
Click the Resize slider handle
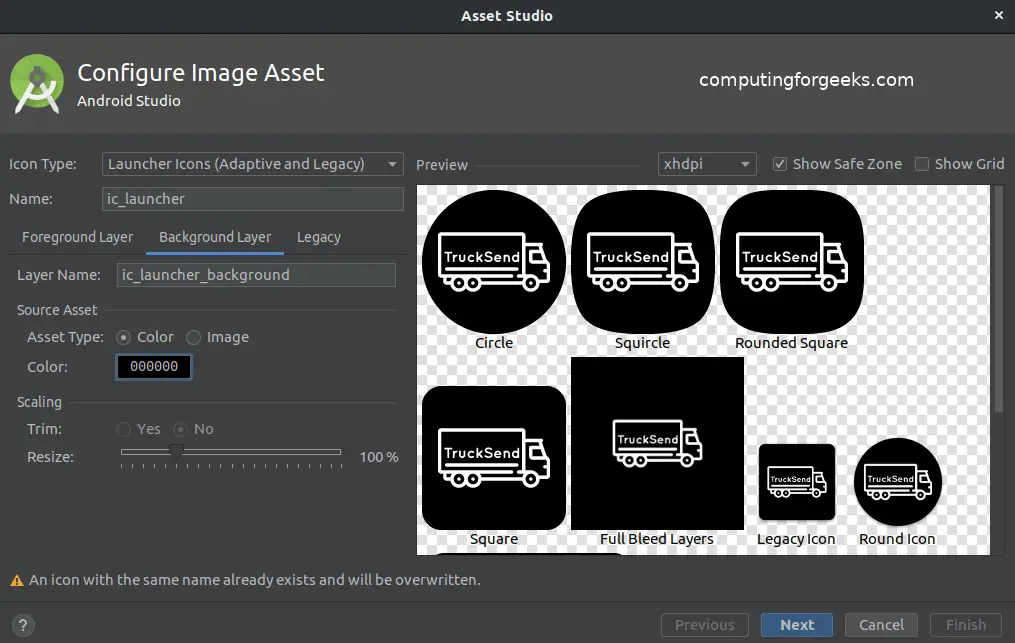point(176,451)
